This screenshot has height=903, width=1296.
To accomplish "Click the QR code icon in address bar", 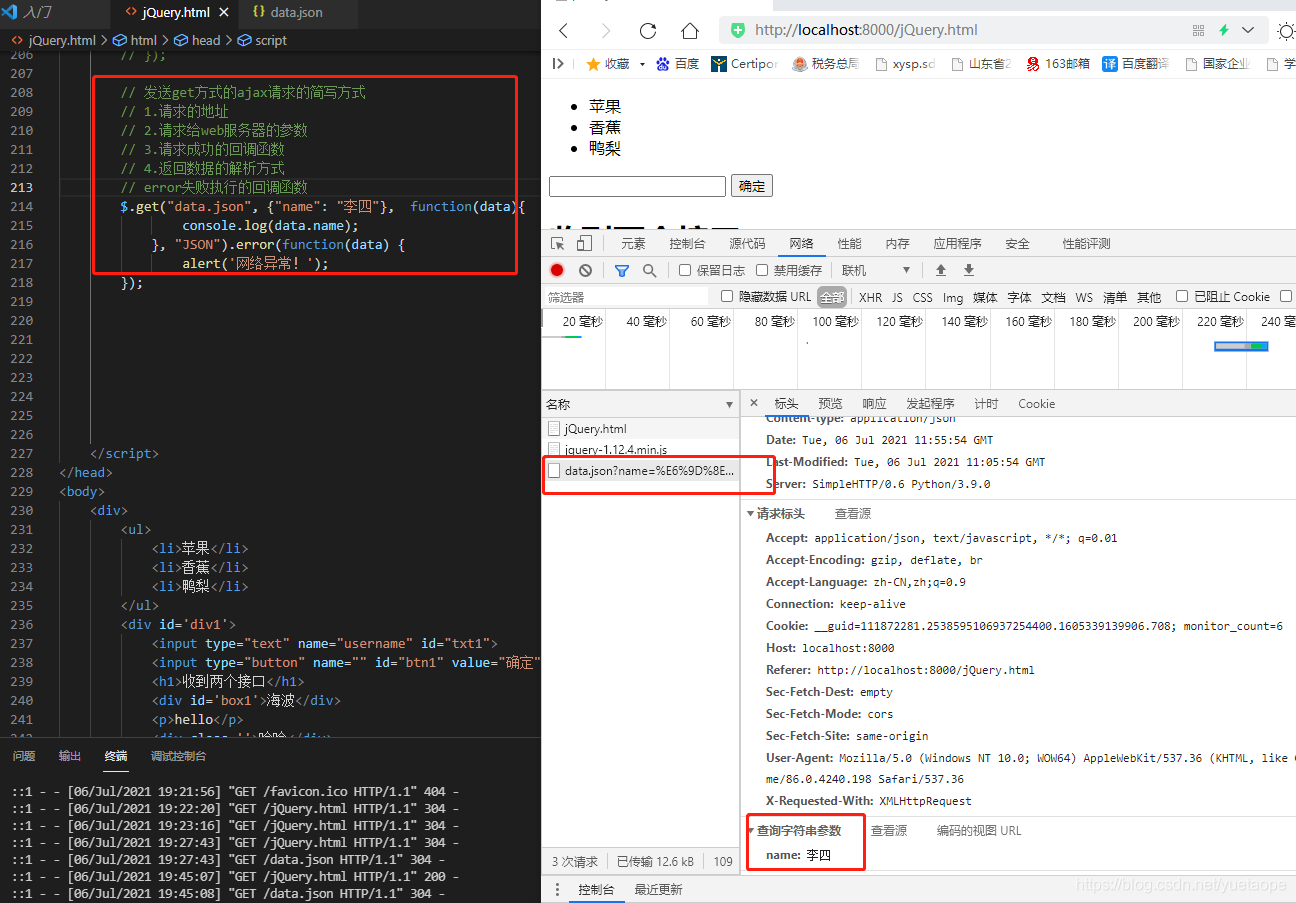I will (1198, 30).
